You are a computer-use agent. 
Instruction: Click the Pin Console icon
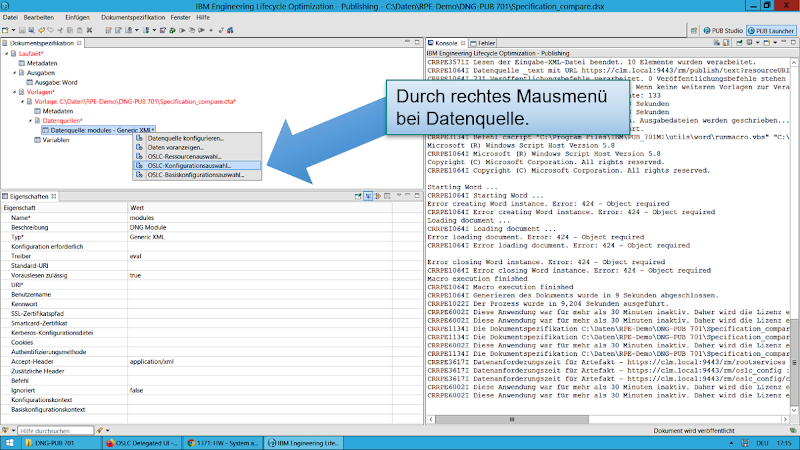(739, 43)
